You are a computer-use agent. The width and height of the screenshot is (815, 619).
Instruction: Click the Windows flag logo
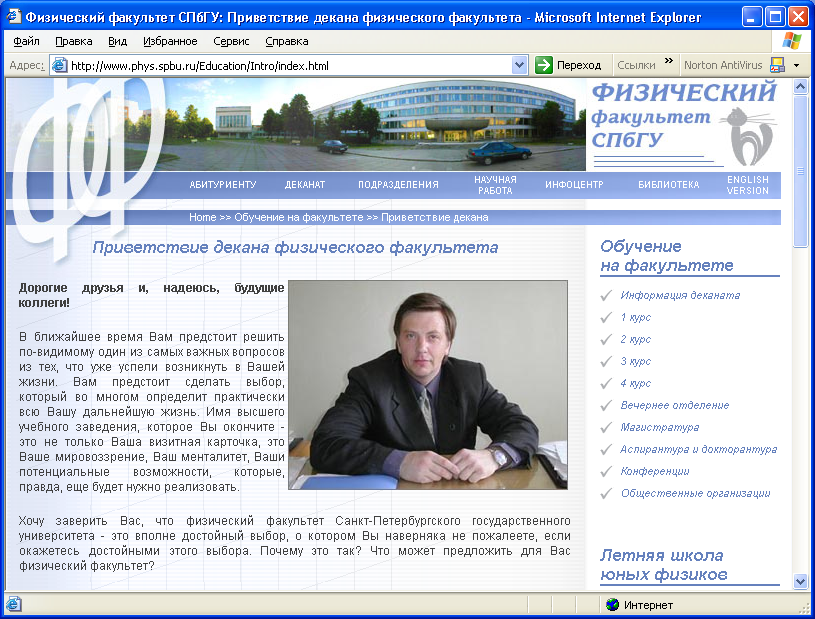pos(792,41)
